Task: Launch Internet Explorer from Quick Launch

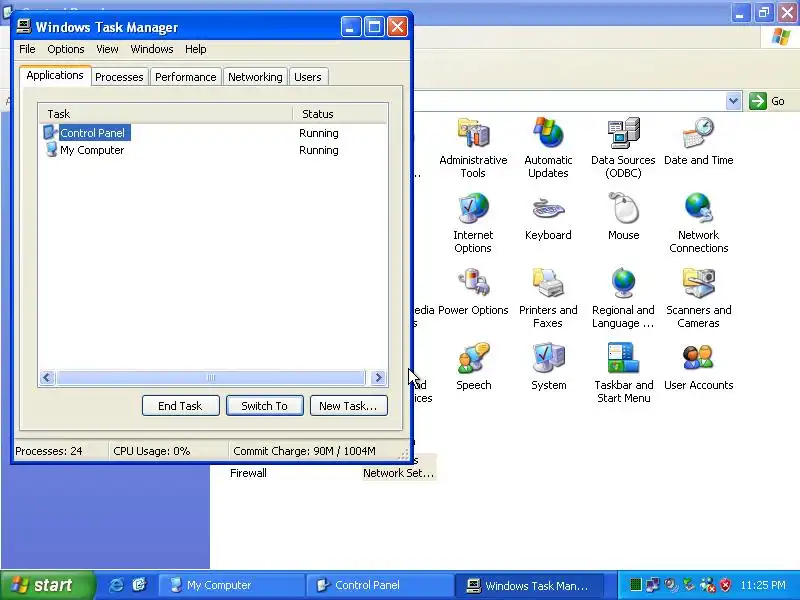Action: coord(116,585)
